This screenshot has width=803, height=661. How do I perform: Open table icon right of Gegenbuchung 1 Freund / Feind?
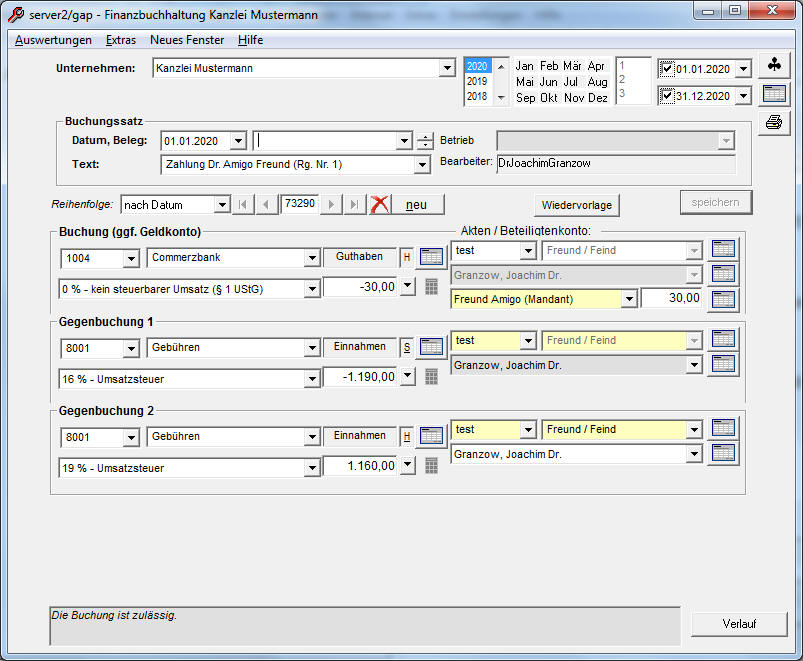pos(723,339)
